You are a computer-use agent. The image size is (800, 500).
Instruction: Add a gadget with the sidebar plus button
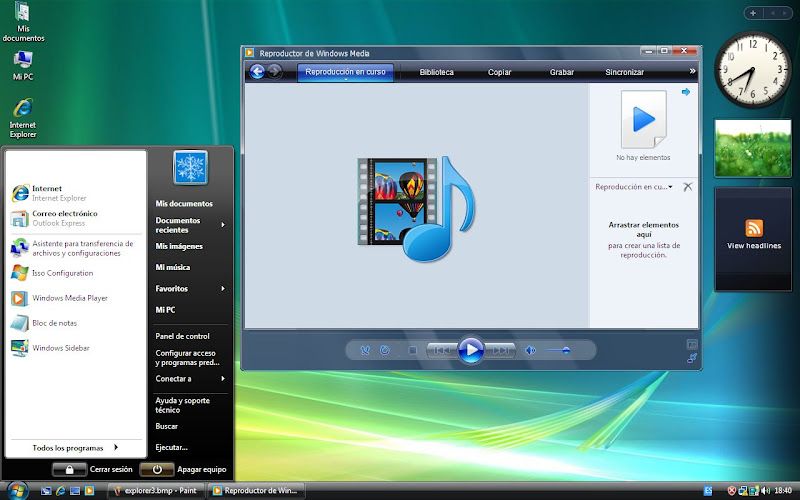click(x=753, y=13)
